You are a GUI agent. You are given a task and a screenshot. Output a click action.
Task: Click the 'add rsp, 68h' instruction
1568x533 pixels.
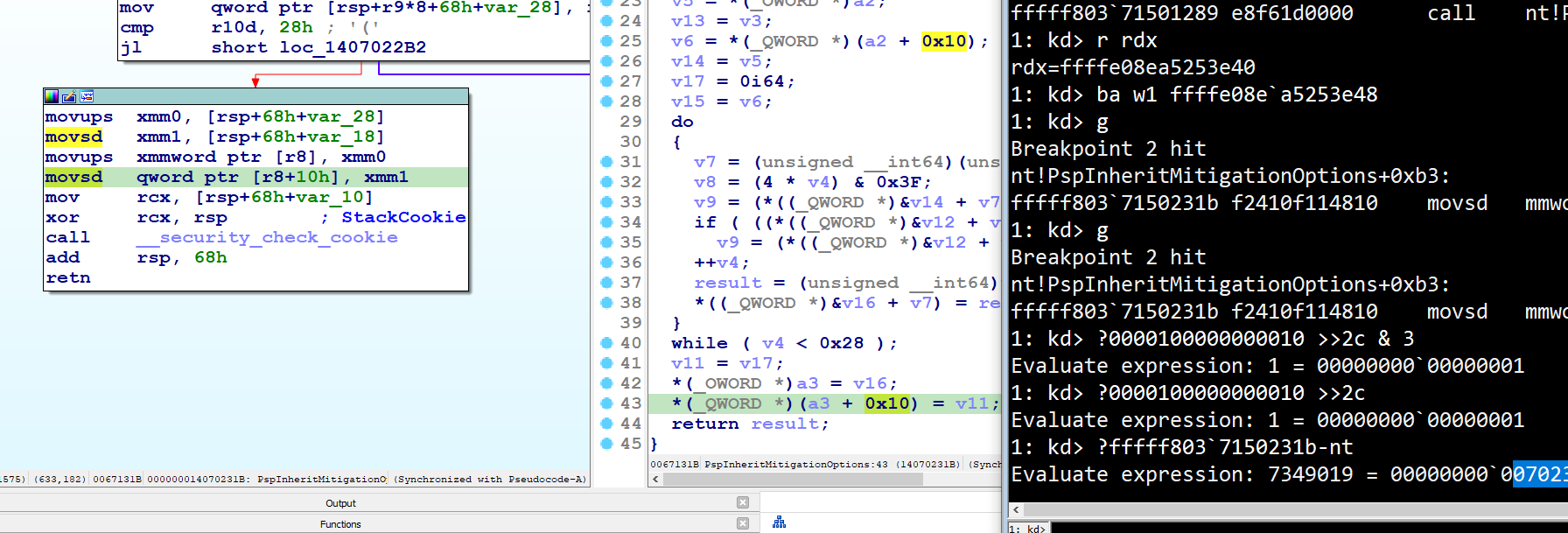click(x=136, y=257)
